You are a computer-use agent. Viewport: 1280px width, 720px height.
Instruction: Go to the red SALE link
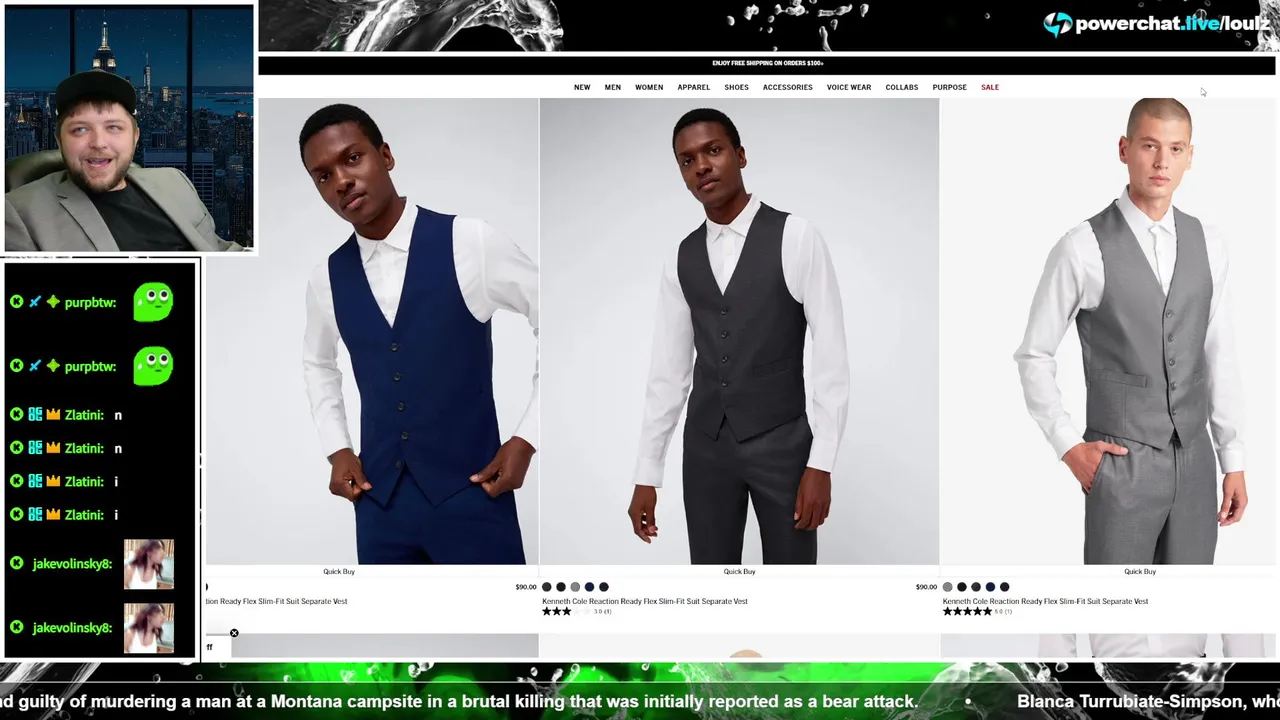[x=990, y=87]
